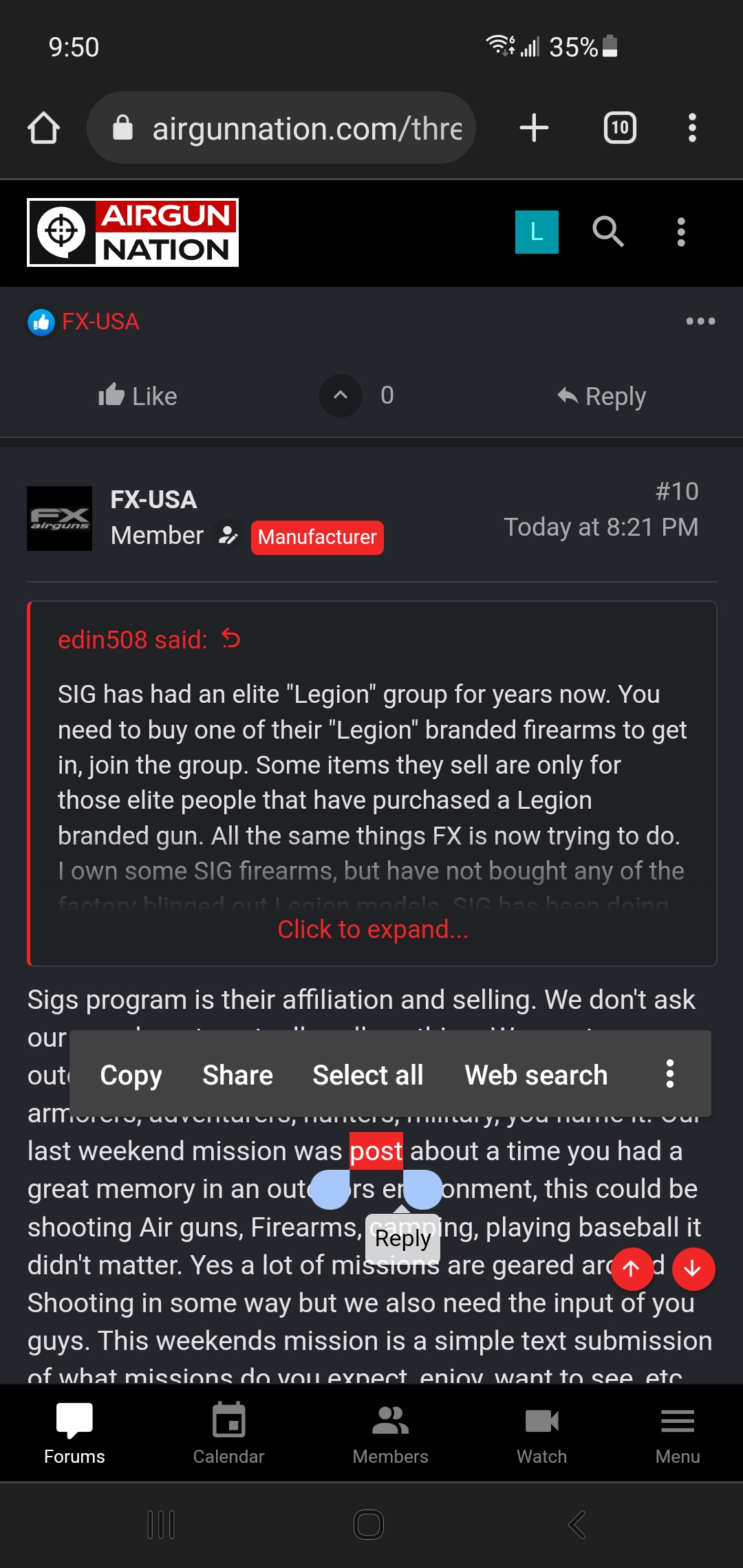743x1568 pixels.
Task: Open the teal L user account avatar
Action: [537, 232]
